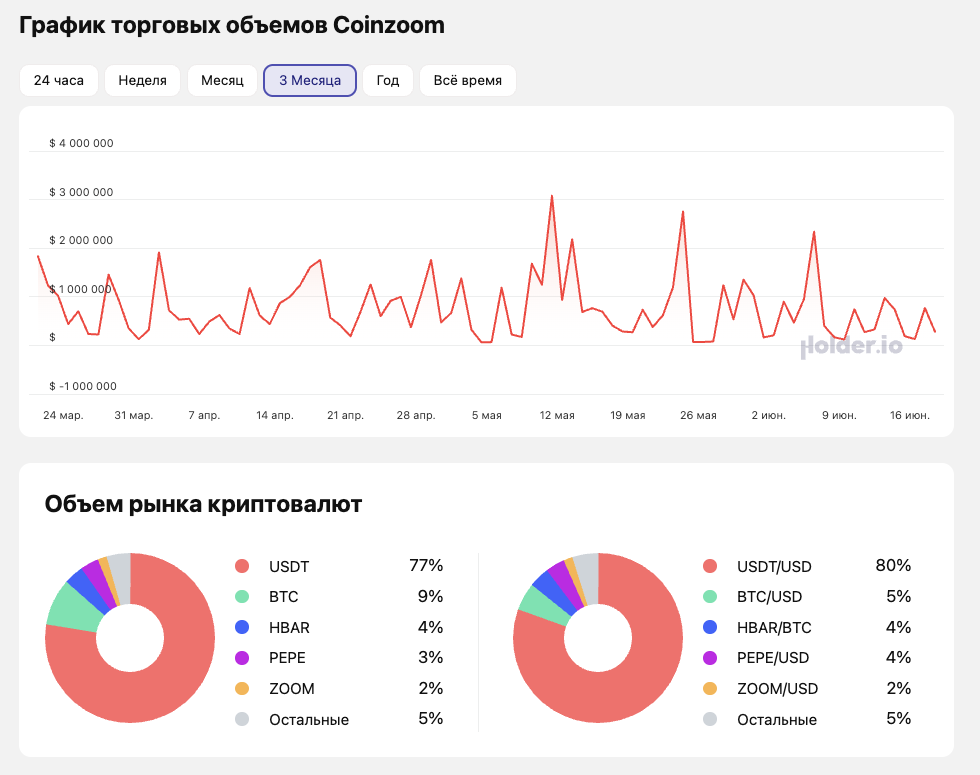Viewport: 980px width, 775px height.
Task: Click the gray Остальные dot in left legend
Action: click(242, 719)
